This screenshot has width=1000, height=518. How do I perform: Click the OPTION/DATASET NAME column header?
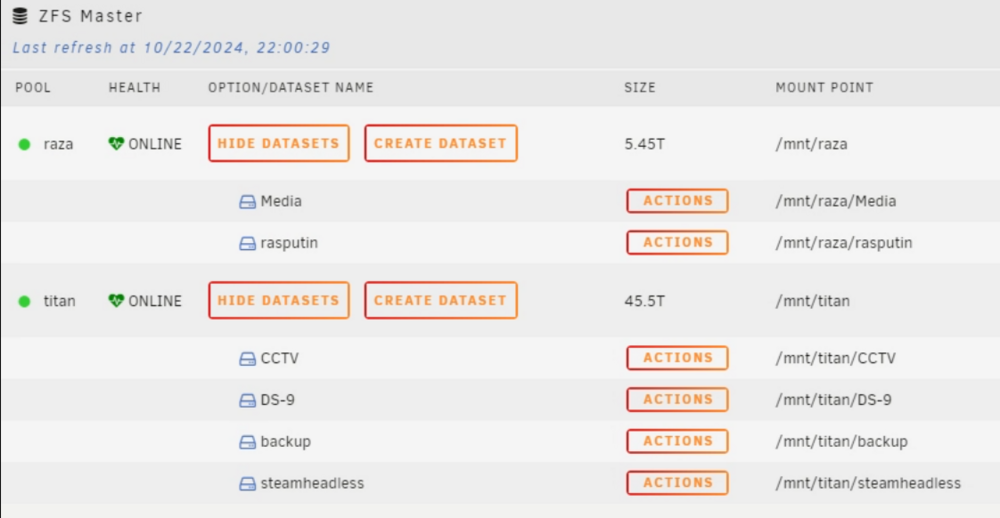[x=291, y=87]
